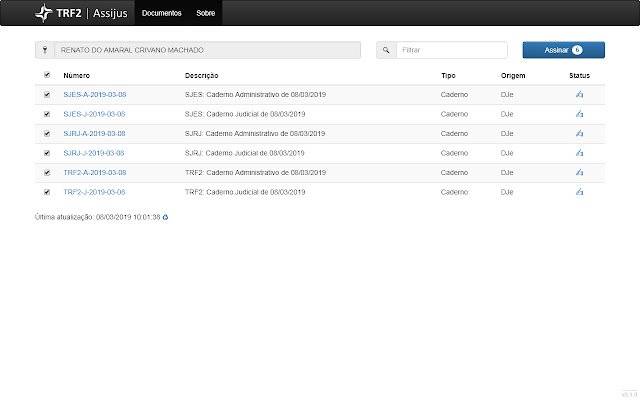The image size is (640, 400).
Task: Uncheck the SJRJ-J-2019-03-08 row checkbox
Action: [47, 153]
